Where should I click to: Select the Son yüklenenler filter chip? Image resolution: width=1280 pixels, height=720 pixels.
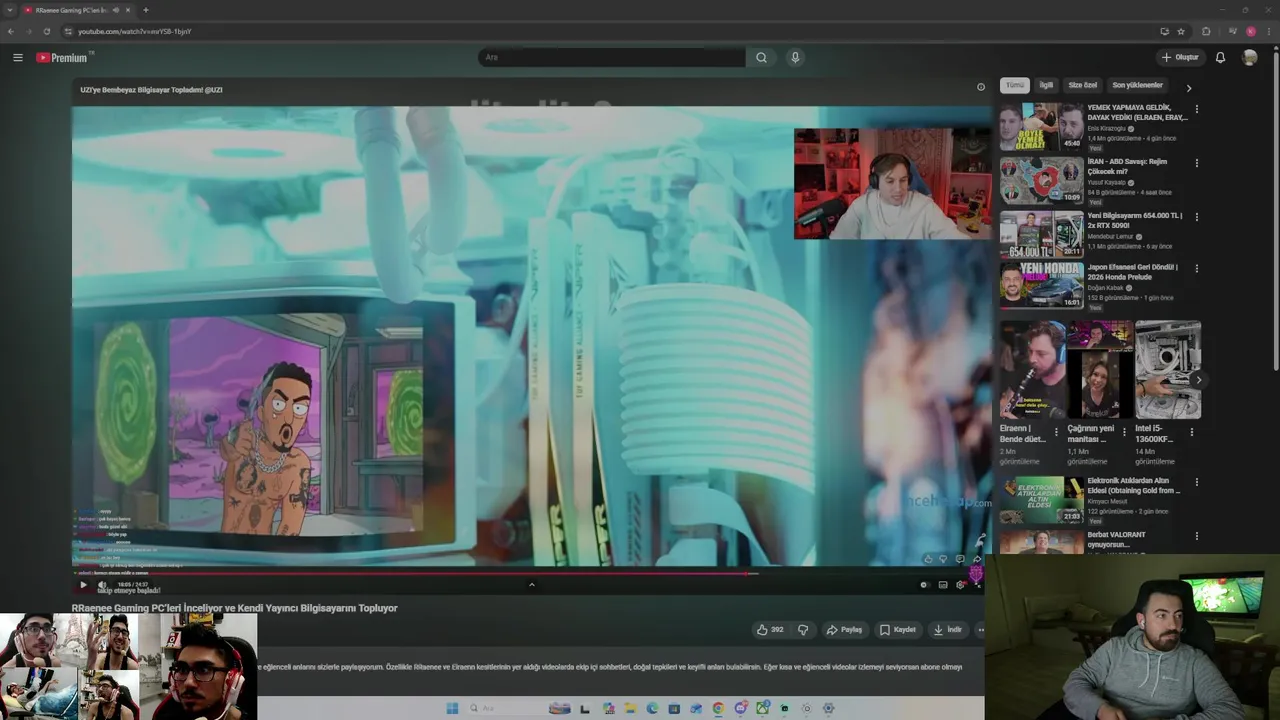pyautogui.click(x=1138, y=85)
